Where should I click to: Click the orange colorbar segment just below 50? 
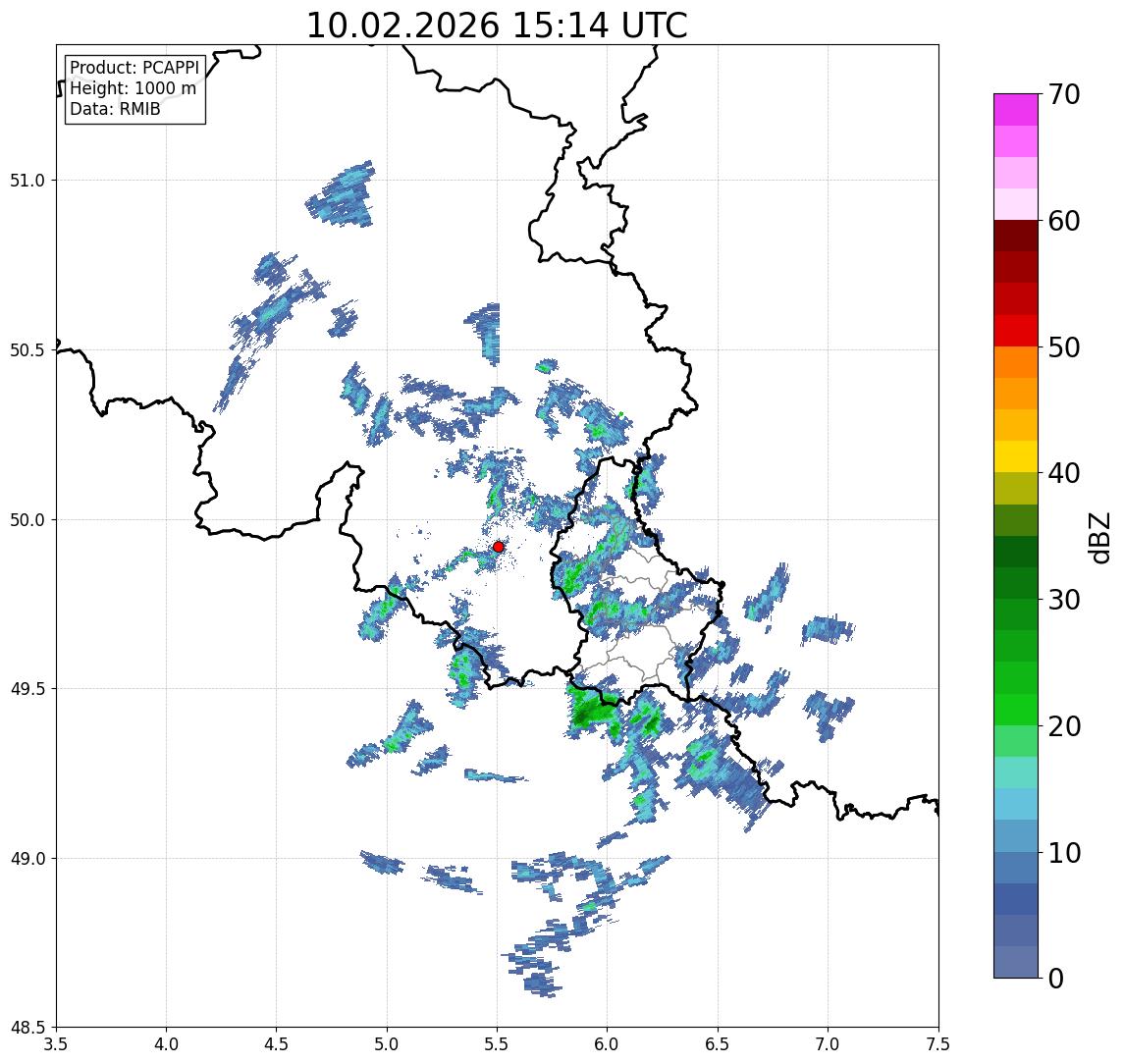[1016, 362]
